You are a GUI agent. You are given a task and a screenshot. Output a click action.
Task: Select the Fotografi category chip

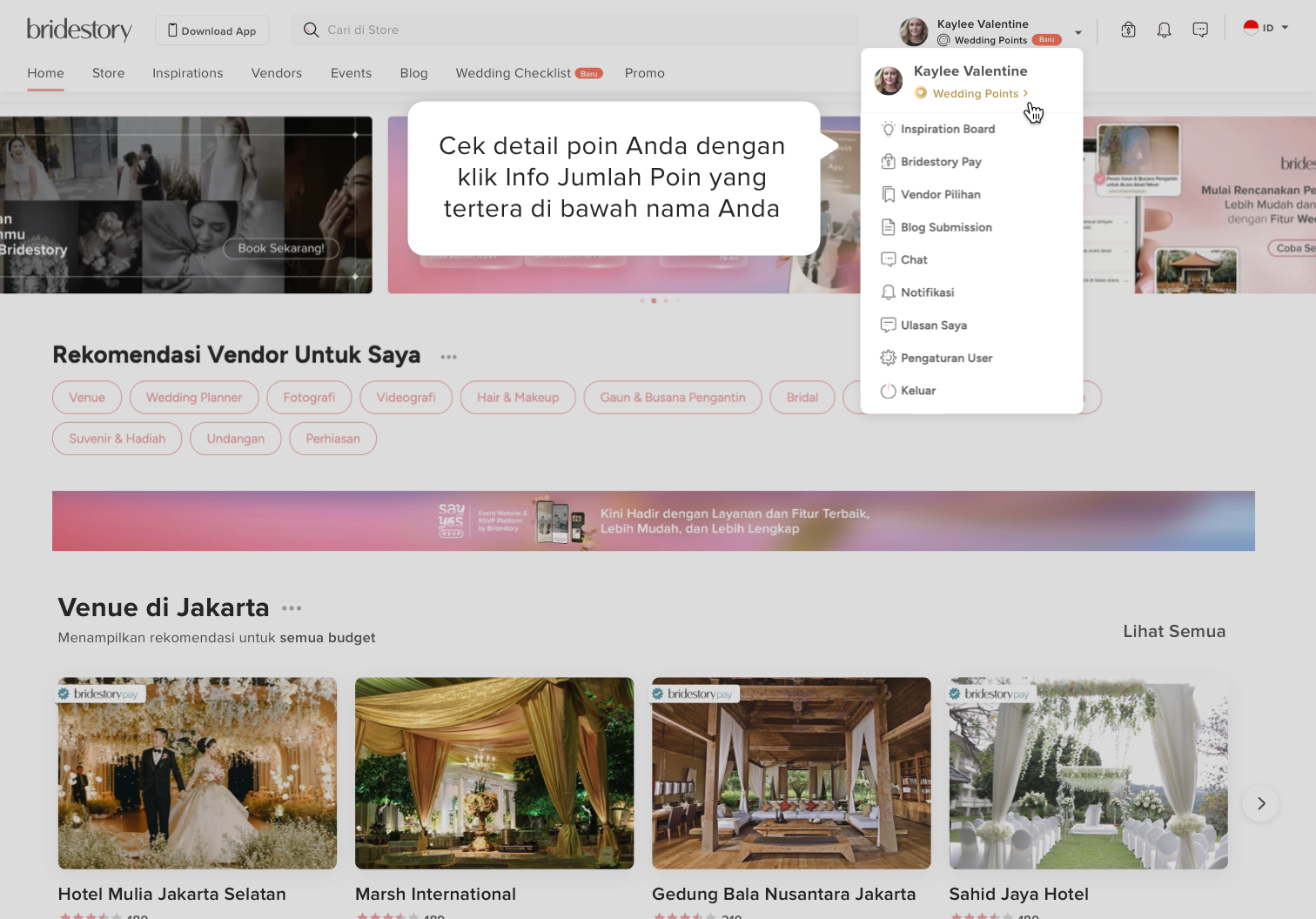pyautogui.click(x=309, y=398)
